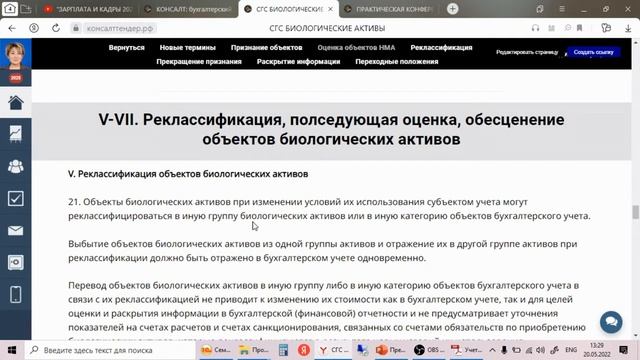Open the Windows Start menu
The height and width of the screenshot is (360, 640).
[x=12, y=350]
